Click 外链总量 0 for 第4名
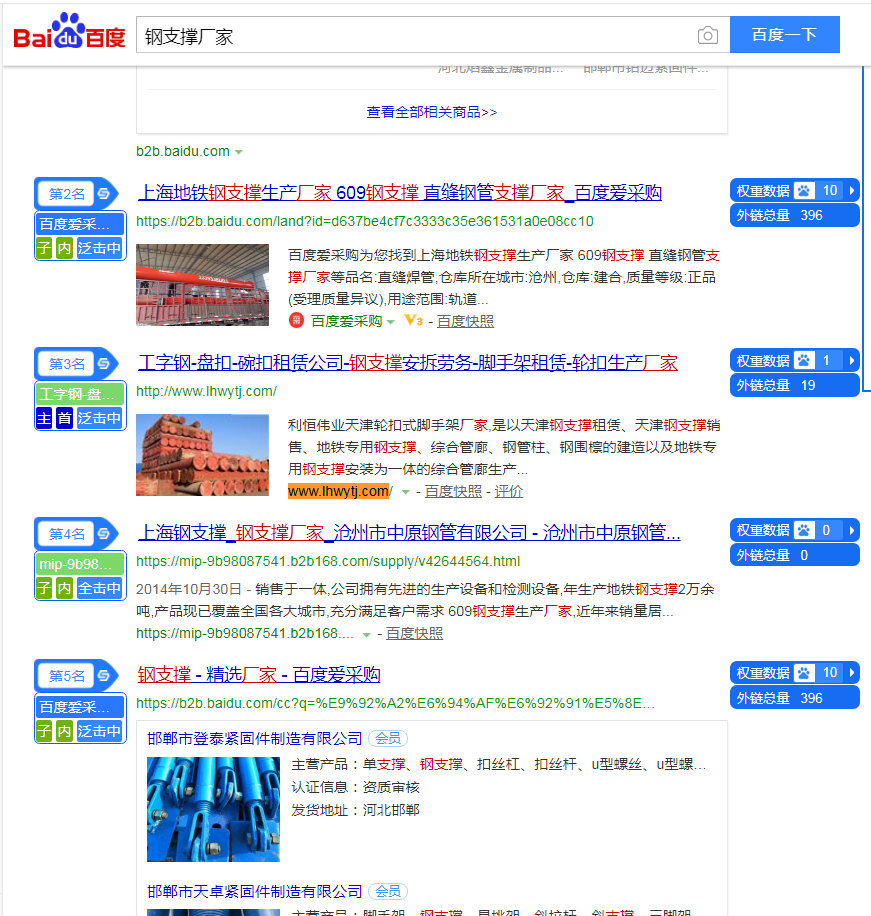 click(x=794, y=555)
